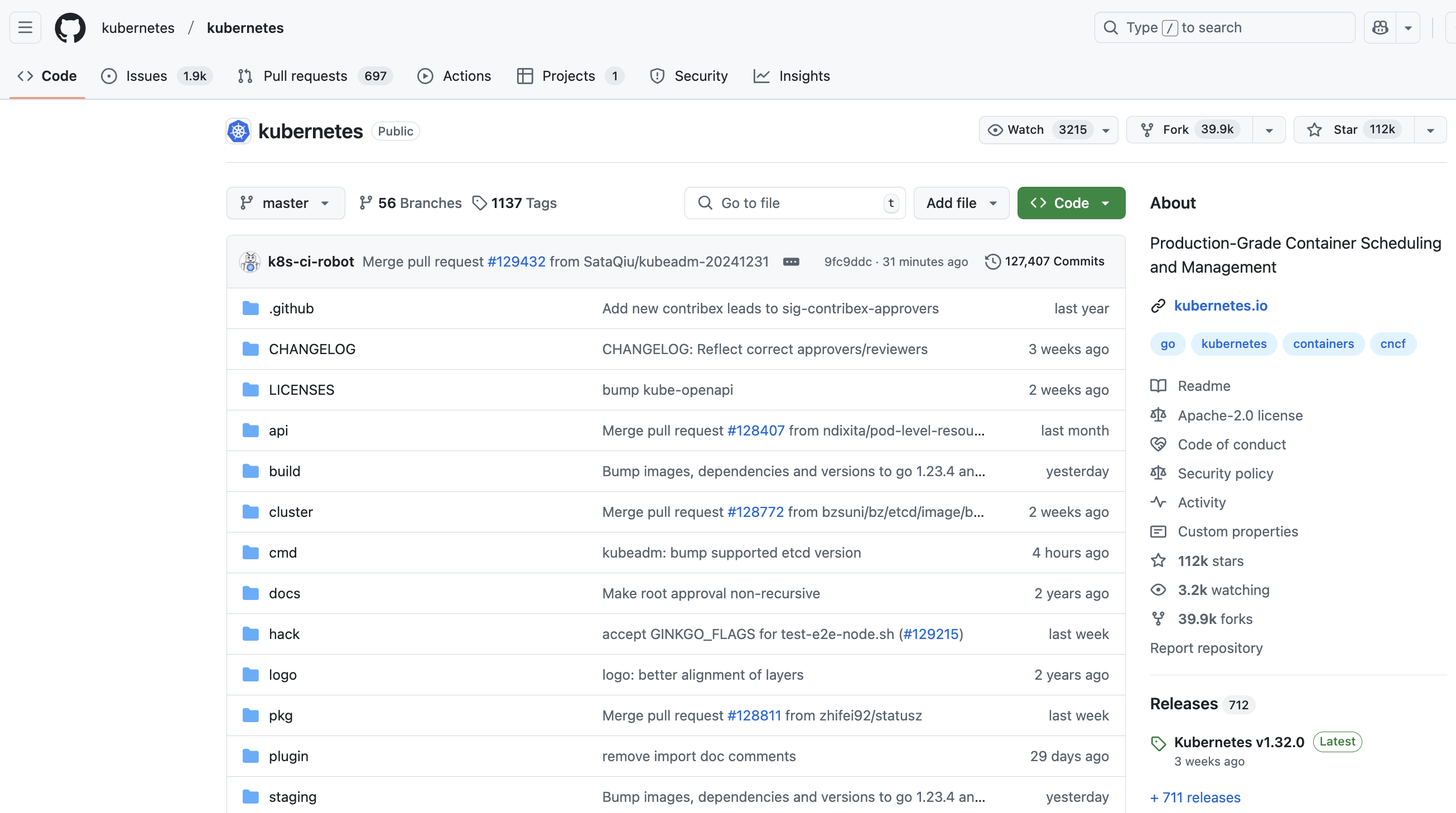
Task: Open the pkg folder
Action: click(x=281, y=715)
